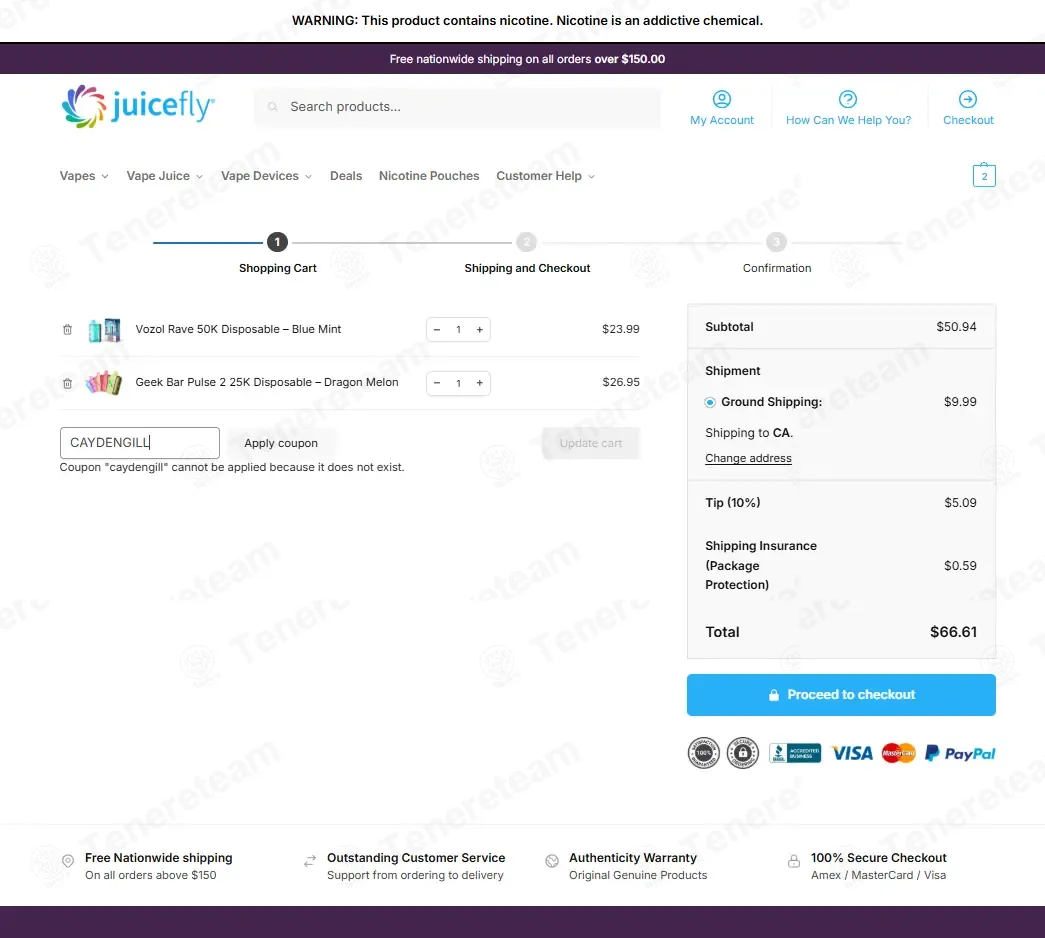Click quantity field for Vozol Rave Blue Mint
Viewport: 1045px width, 938px height.
pyautogui.click(x=459, y=329)
